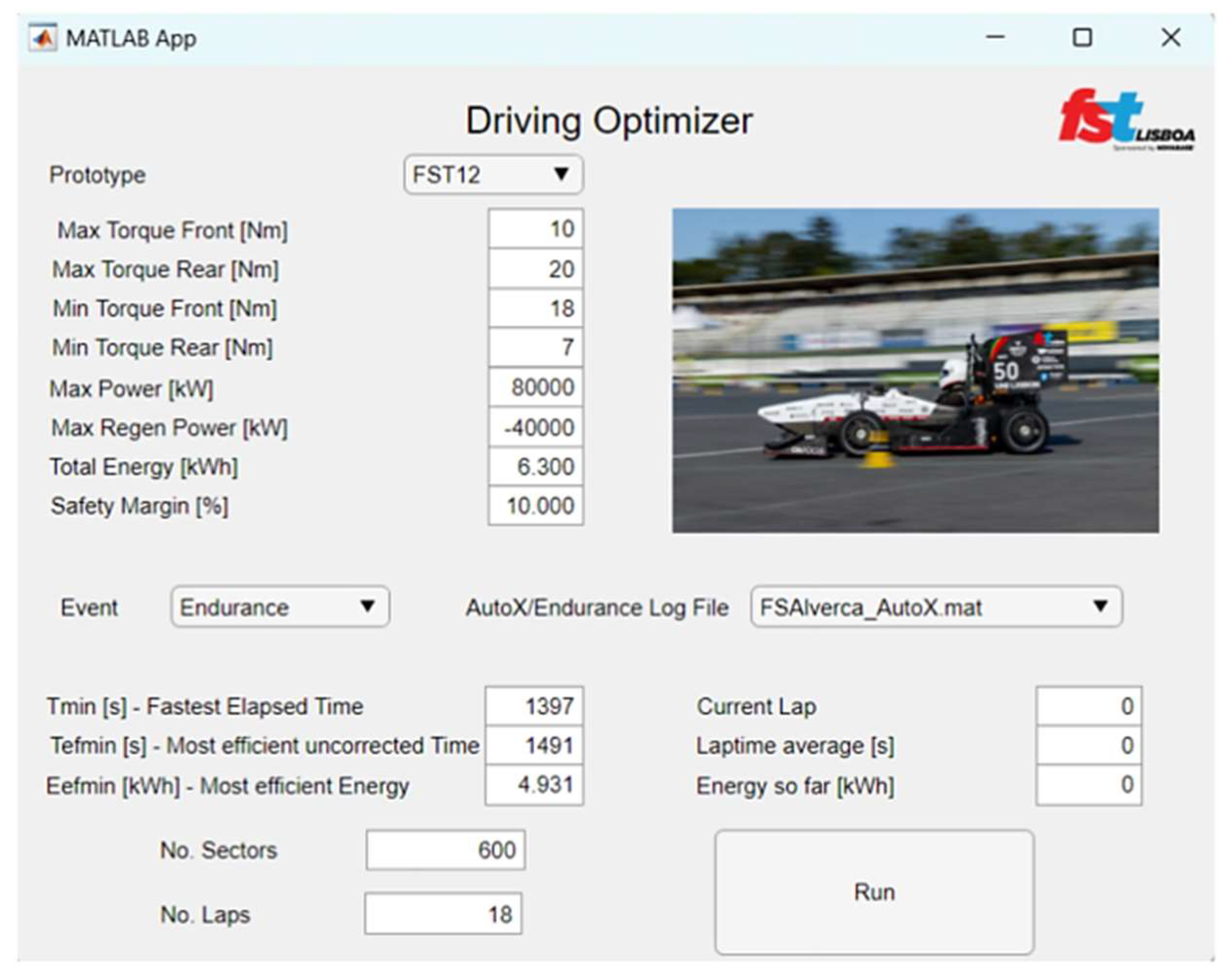Select the Safety Margin field
Viewport: 1232px width, 976px height.
point(535,506)
